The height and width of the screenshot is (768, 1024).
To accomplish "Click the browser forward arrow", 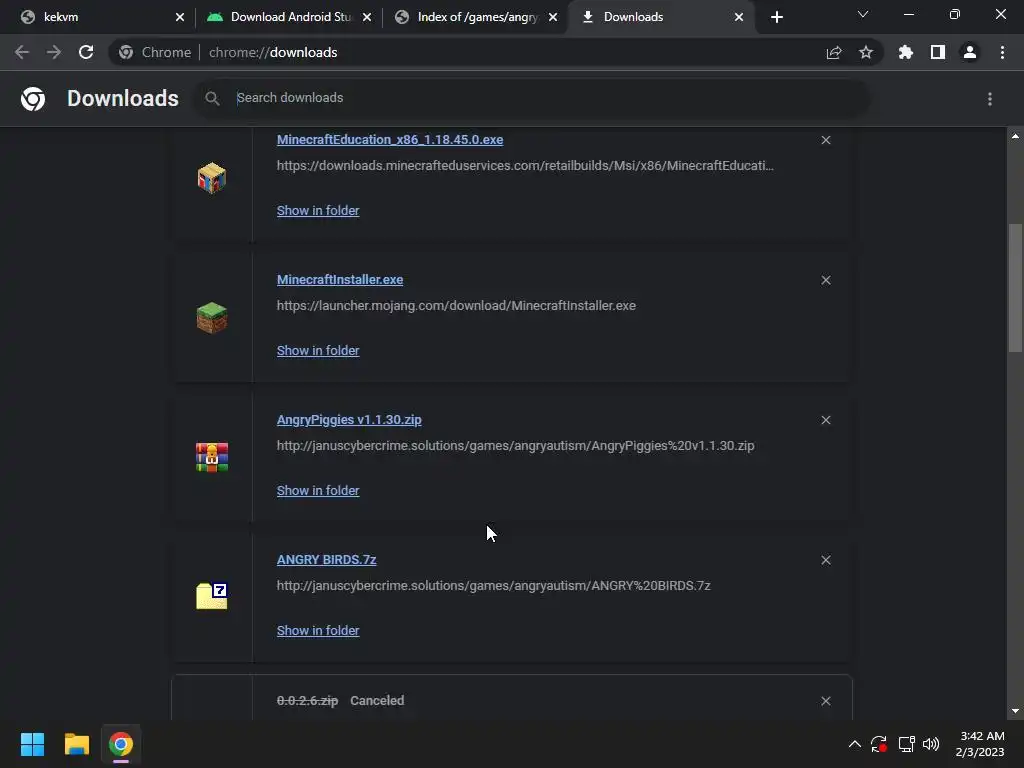I will [54, 52].
